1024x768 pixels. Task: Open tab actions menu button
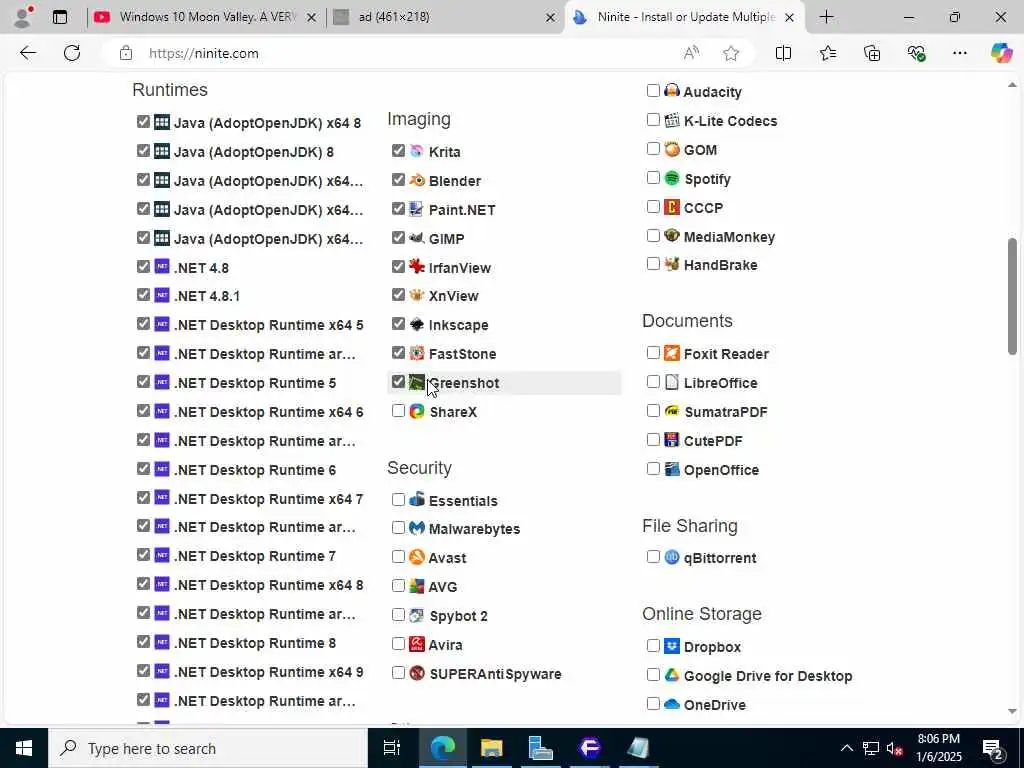point(60,17)
